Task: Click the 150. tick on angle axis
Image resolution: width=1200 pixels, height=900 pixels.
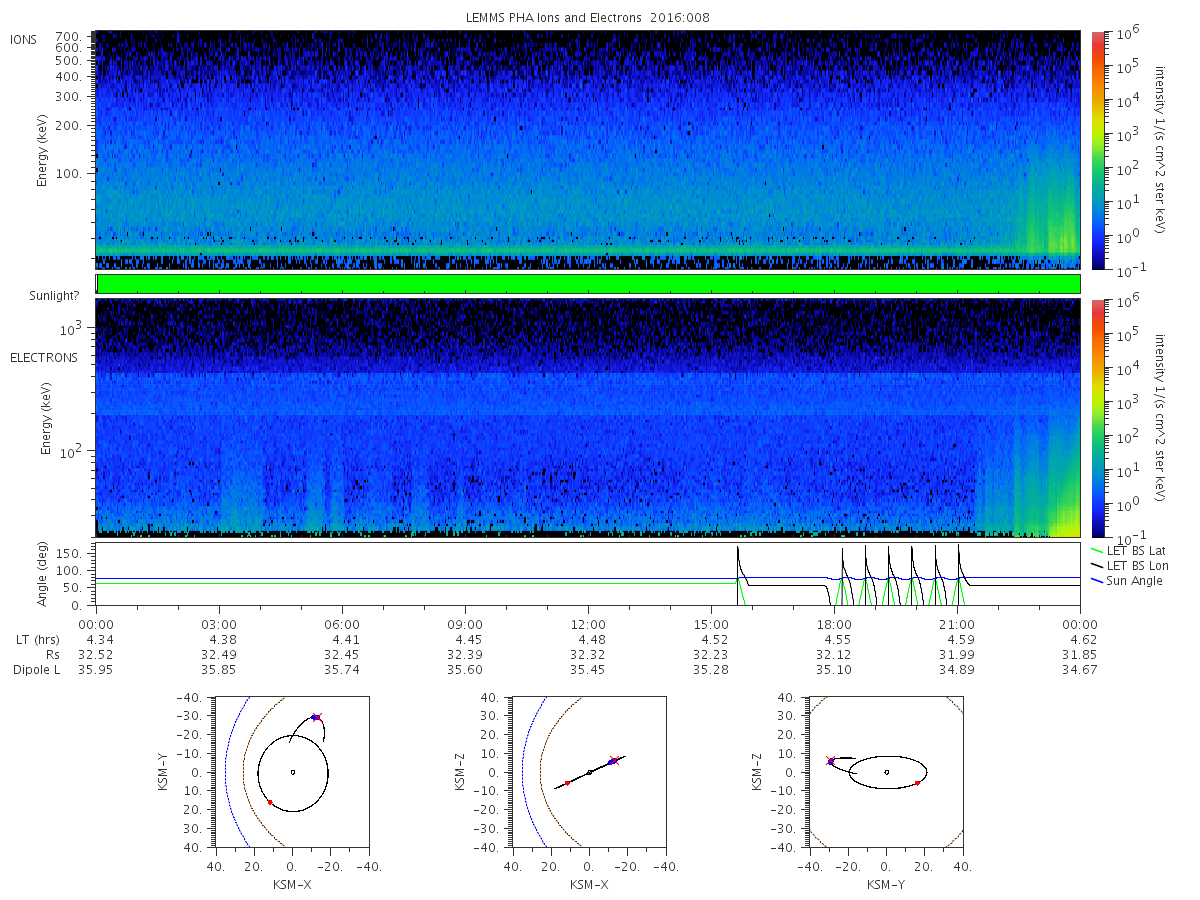Action: (69, 551)
